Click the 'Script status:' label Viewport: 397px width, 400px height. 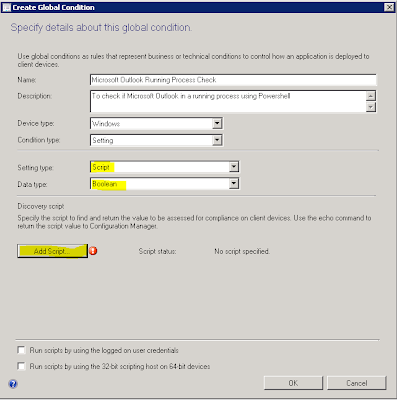[157, 251]
